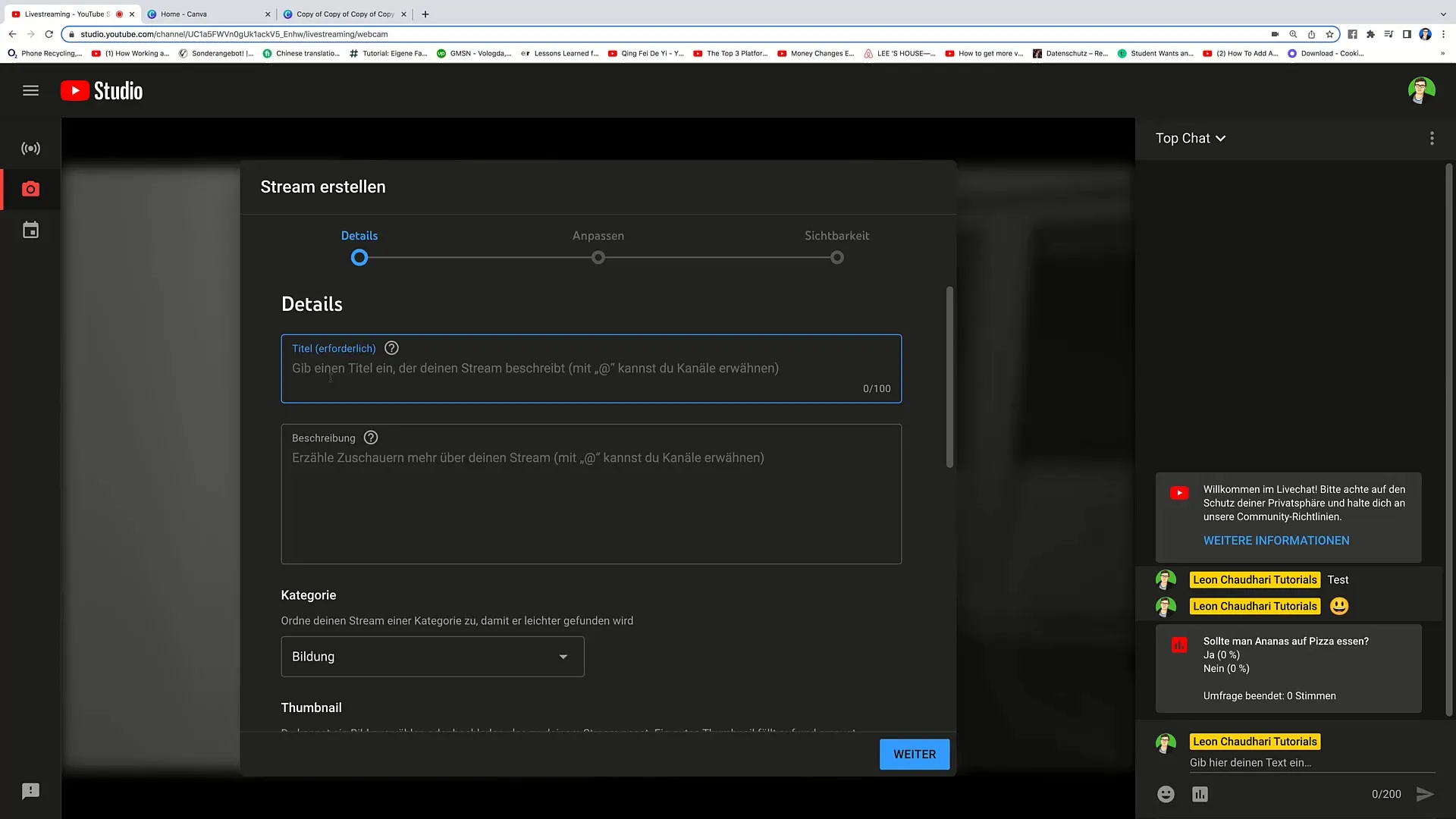This screenshot has width=1456, height=819.
Task: Click the emoji picker icon in chat
Action: click(x=1165, y=793)
